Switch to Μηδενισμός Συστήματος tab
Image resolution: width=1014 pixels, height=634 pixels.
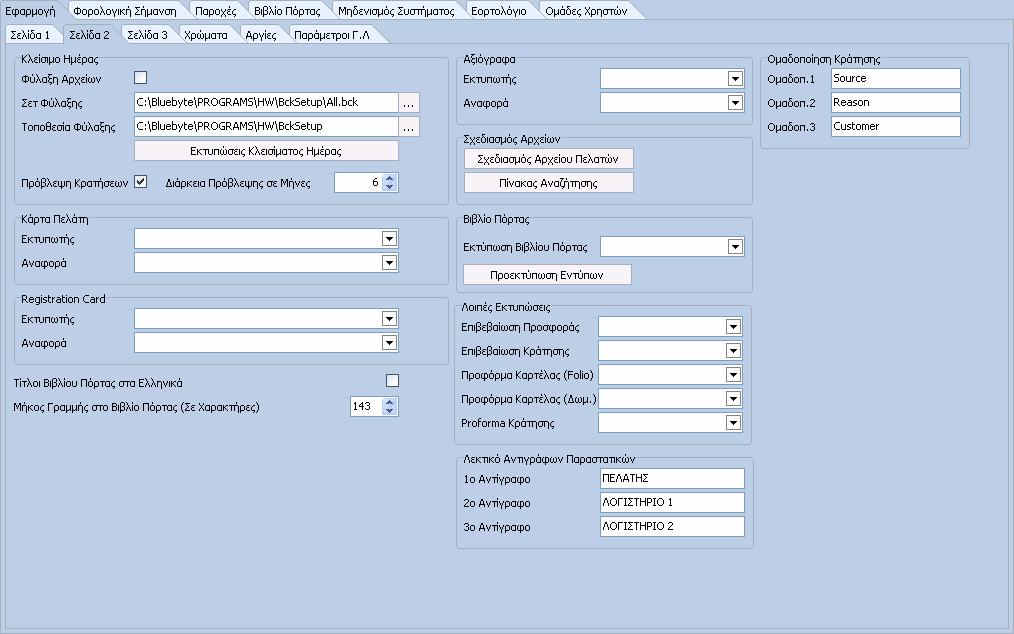click(396, 11)
